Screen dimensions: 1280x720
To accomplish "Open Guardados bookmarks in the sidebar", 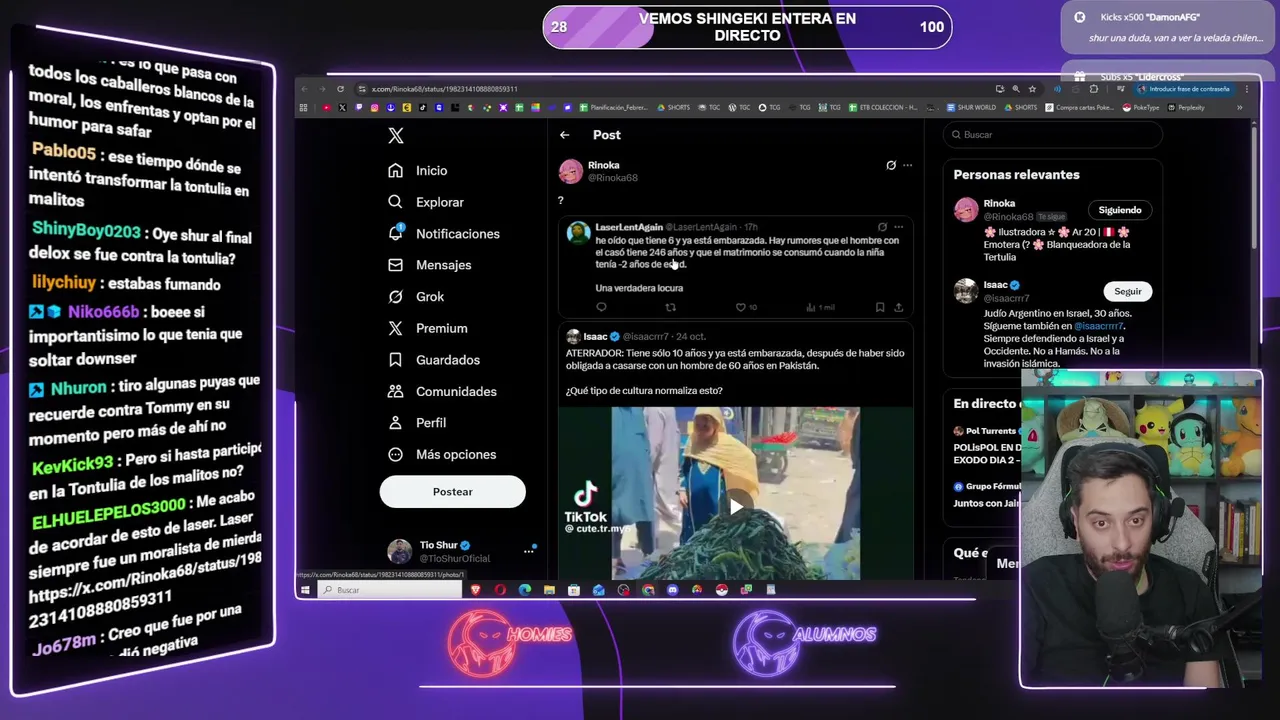I will tap(434, 360).
